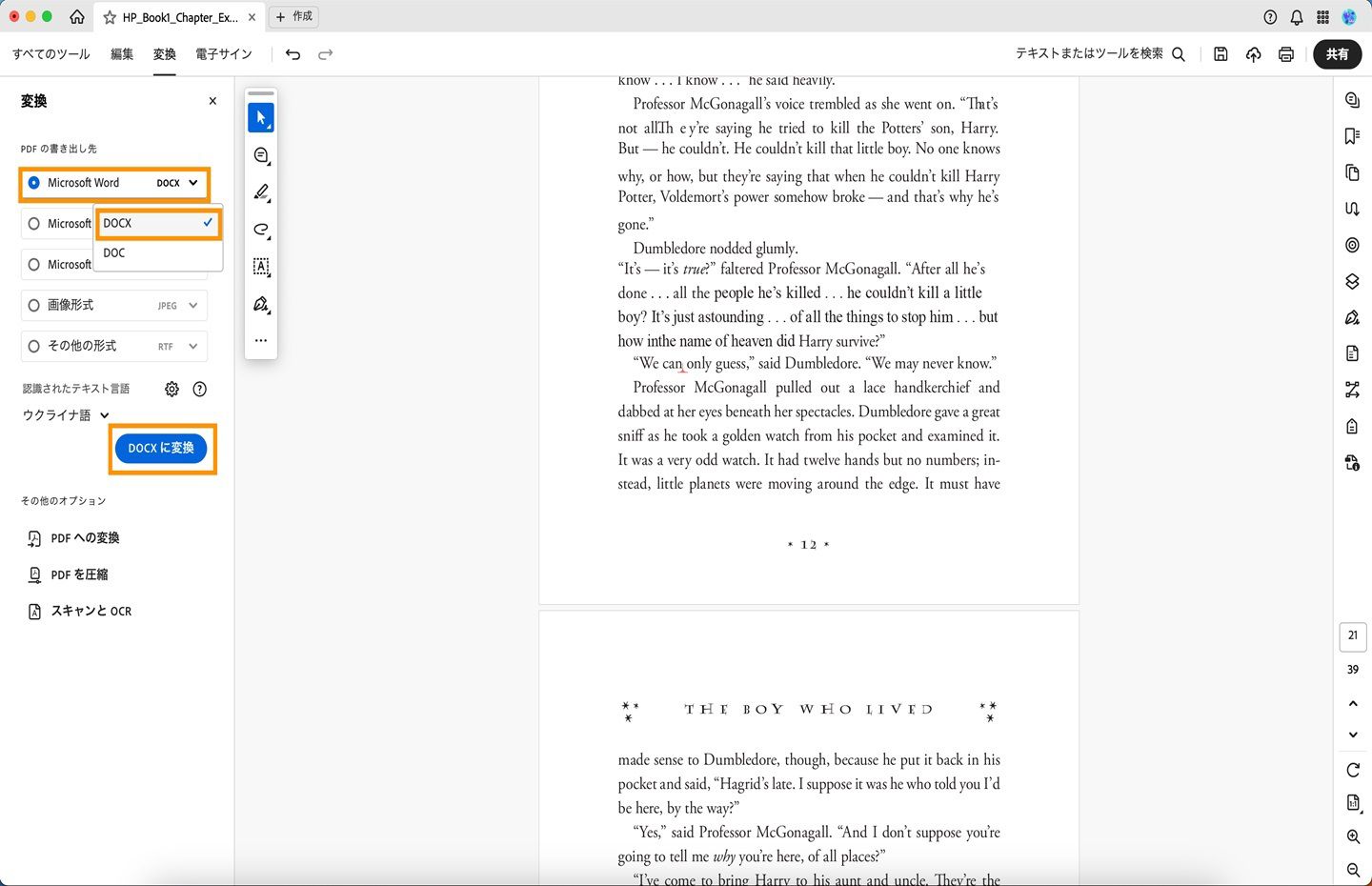
Task: Click the zoom in magnifier icon
Action: (1352, 836)
